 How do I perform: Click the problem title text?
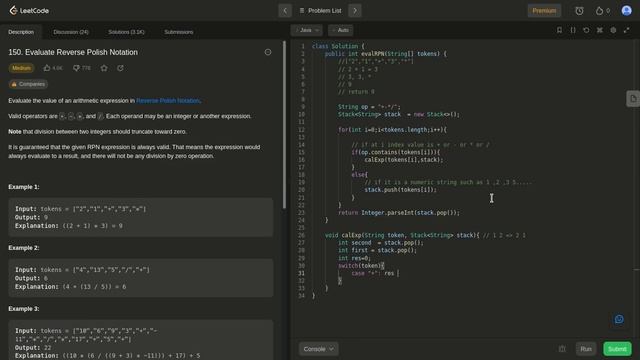(73, 52)
